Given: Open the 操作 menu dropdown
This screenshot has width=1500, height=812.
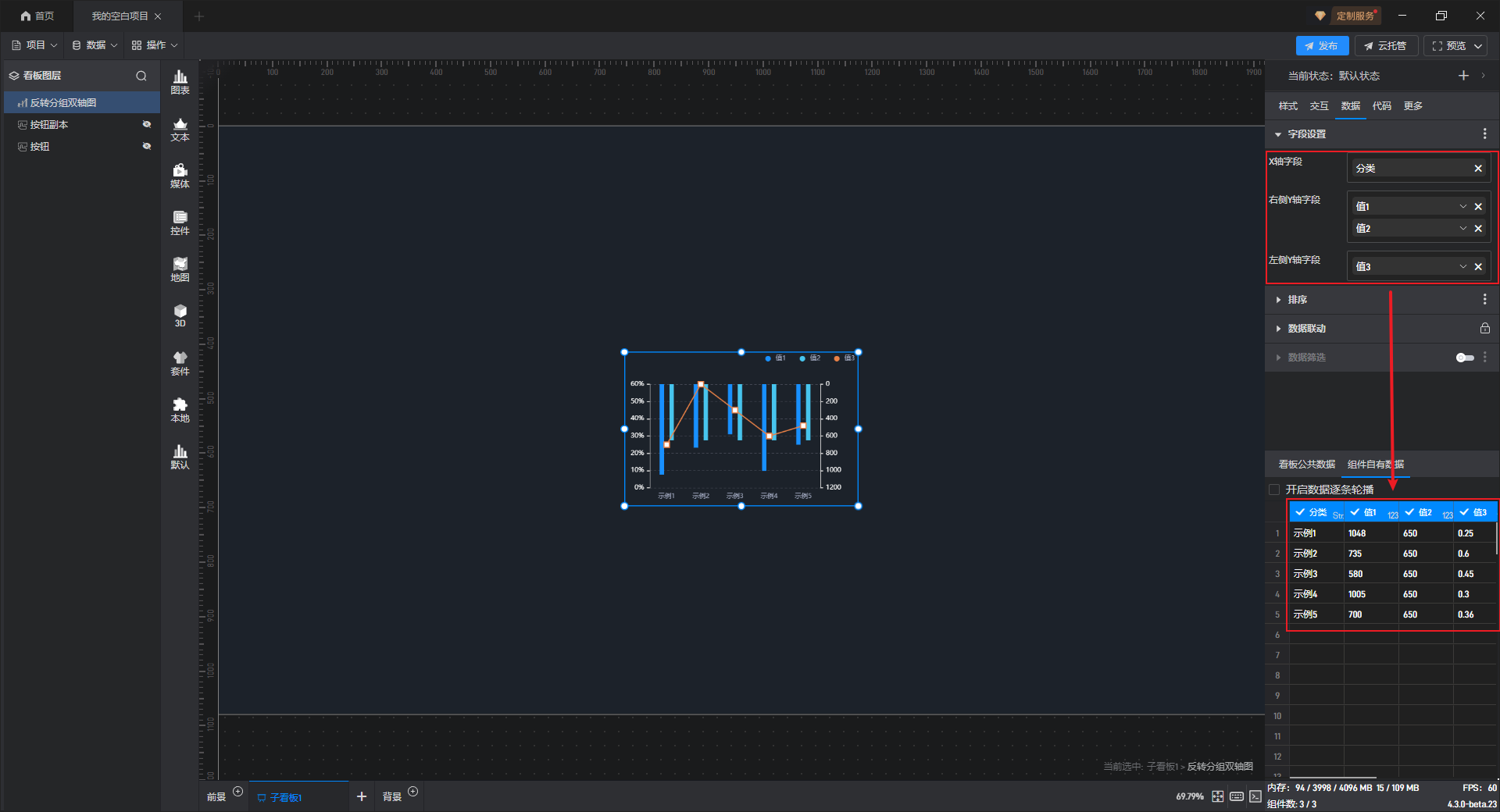Looking at the screenshot, I should click(155, 45).
